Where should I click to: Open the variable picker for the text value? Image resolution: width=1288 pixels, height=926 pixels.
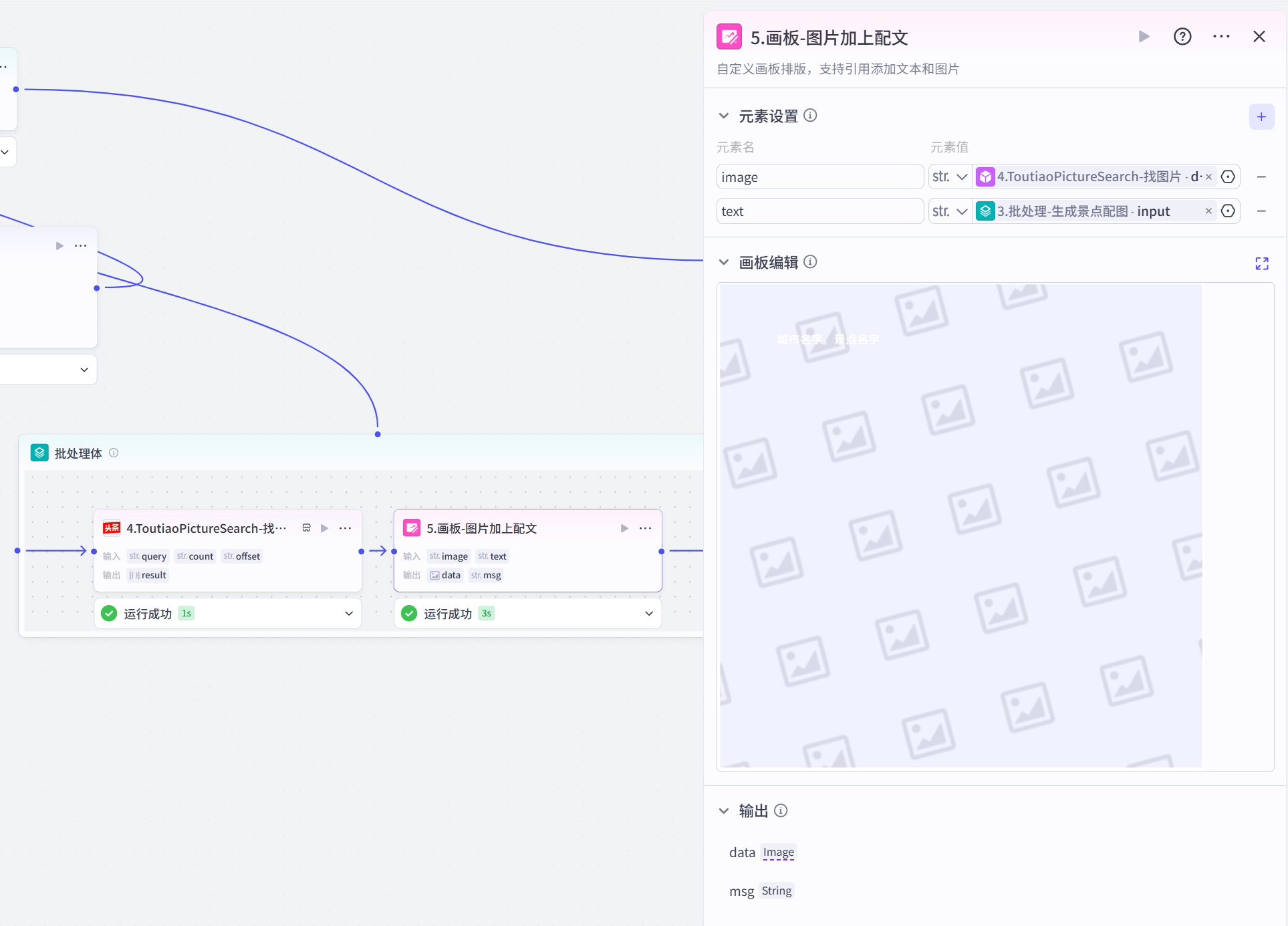pyautogui.click(x=1227, y=211)
